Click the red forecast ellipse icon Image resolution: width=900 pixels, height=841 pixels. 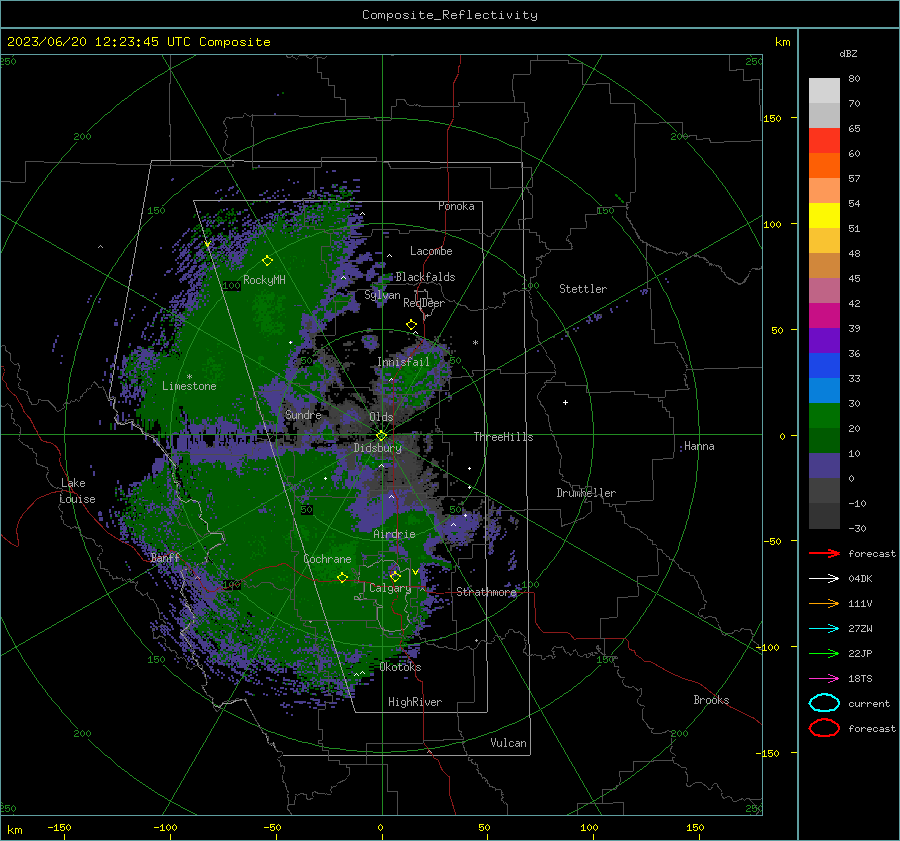(824, 728)
